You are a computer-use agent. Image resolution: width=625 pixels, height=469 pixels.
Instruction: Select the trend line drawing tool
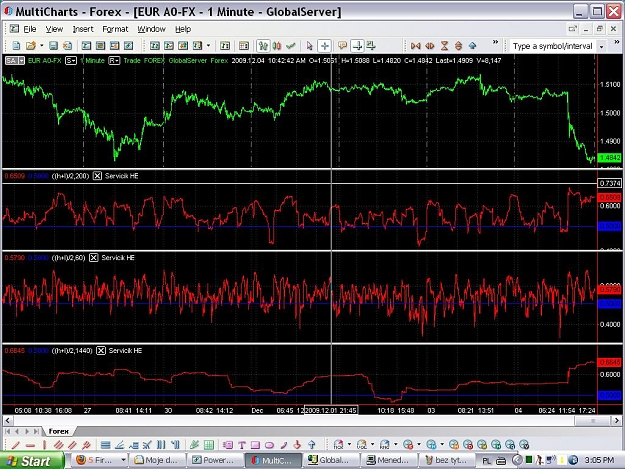point(16,445)
